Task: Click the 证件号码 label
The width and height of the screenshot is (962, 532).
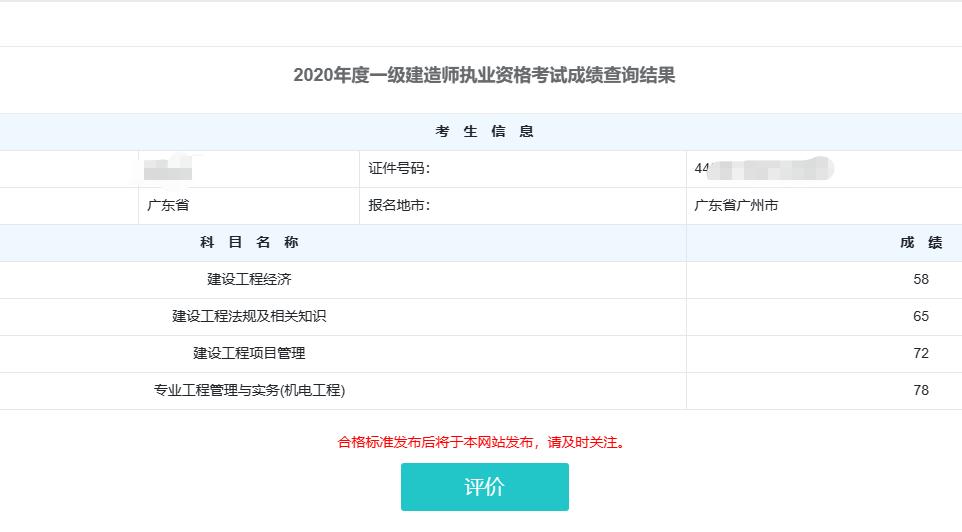Action: (399, 169)
